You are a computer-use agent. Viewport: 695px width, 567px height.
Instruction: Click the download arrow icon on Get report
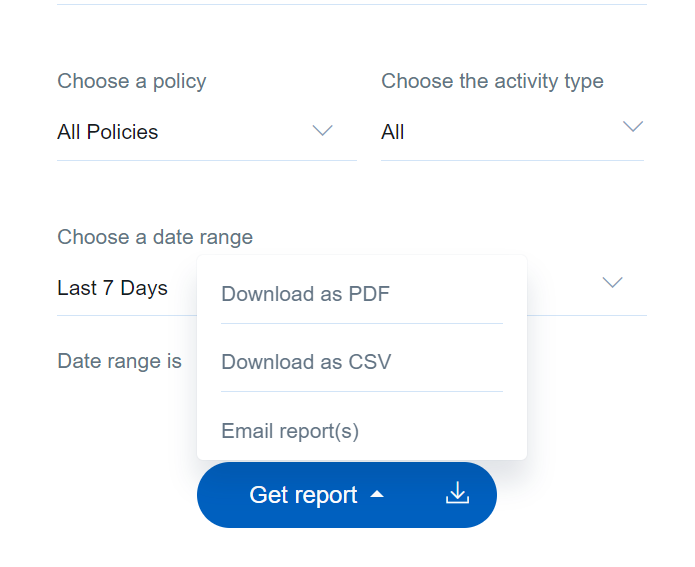457,493
